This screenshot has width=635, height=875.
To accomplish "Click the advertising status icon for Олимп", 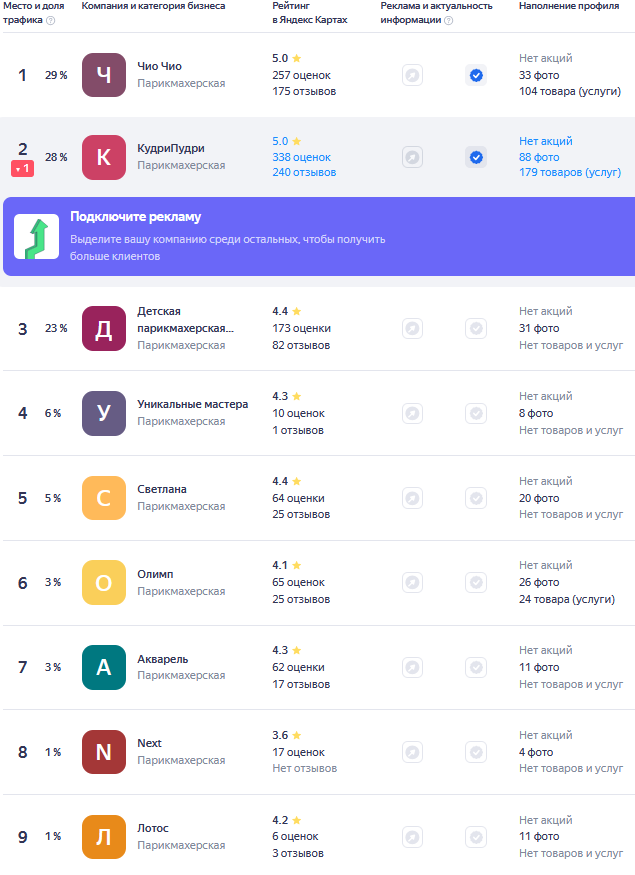I will [412, 583].
